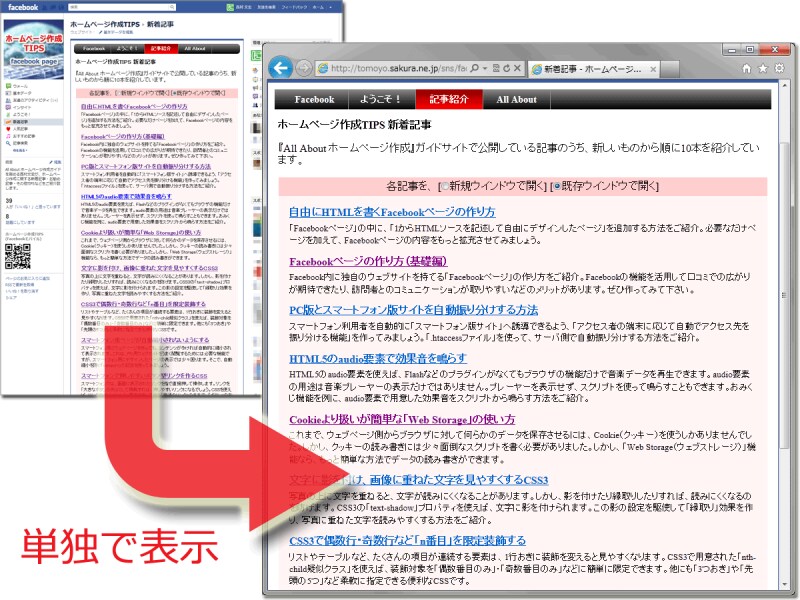This screenshot has width=800, height=600.
Task: Open Facebookページの作り方(基礎編) link in the back window
Action: (122, 136)
